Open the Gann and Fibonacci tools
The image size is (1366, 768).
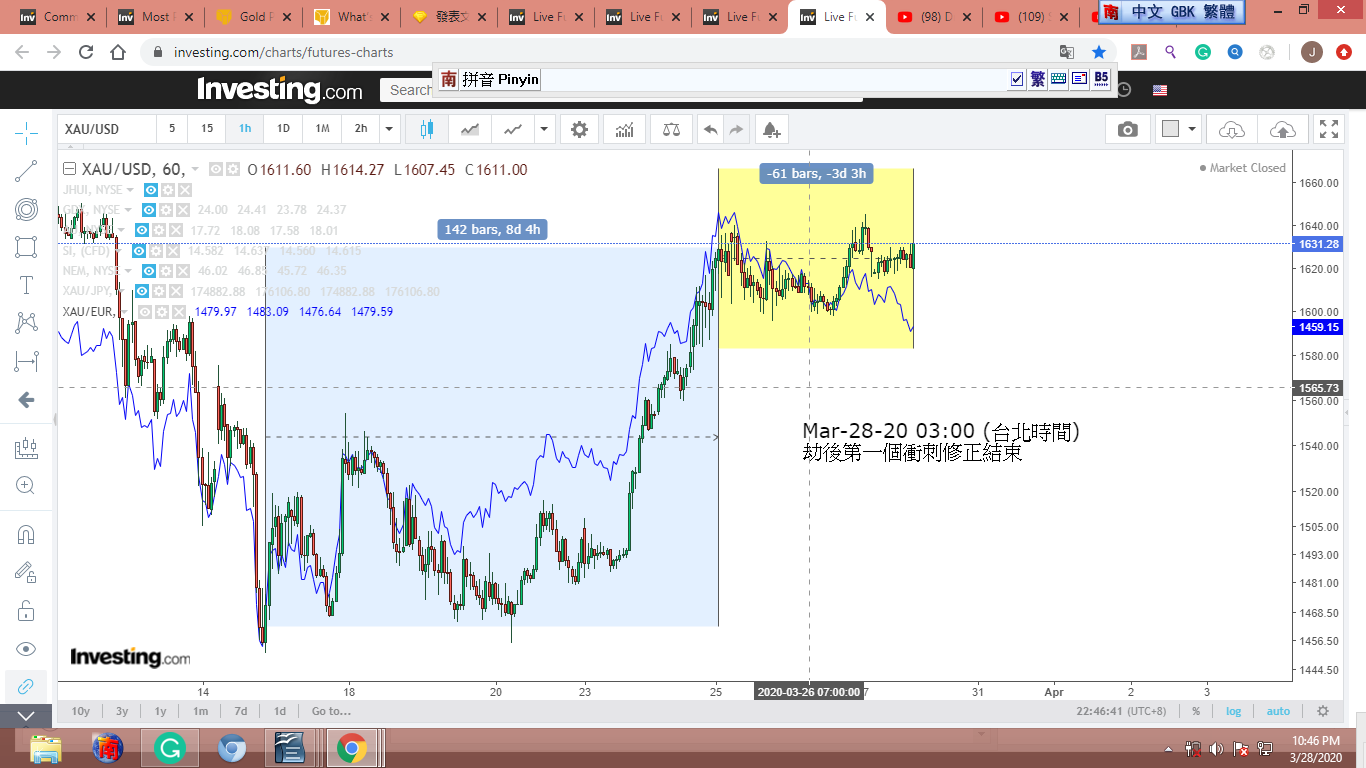coord(27,209)
